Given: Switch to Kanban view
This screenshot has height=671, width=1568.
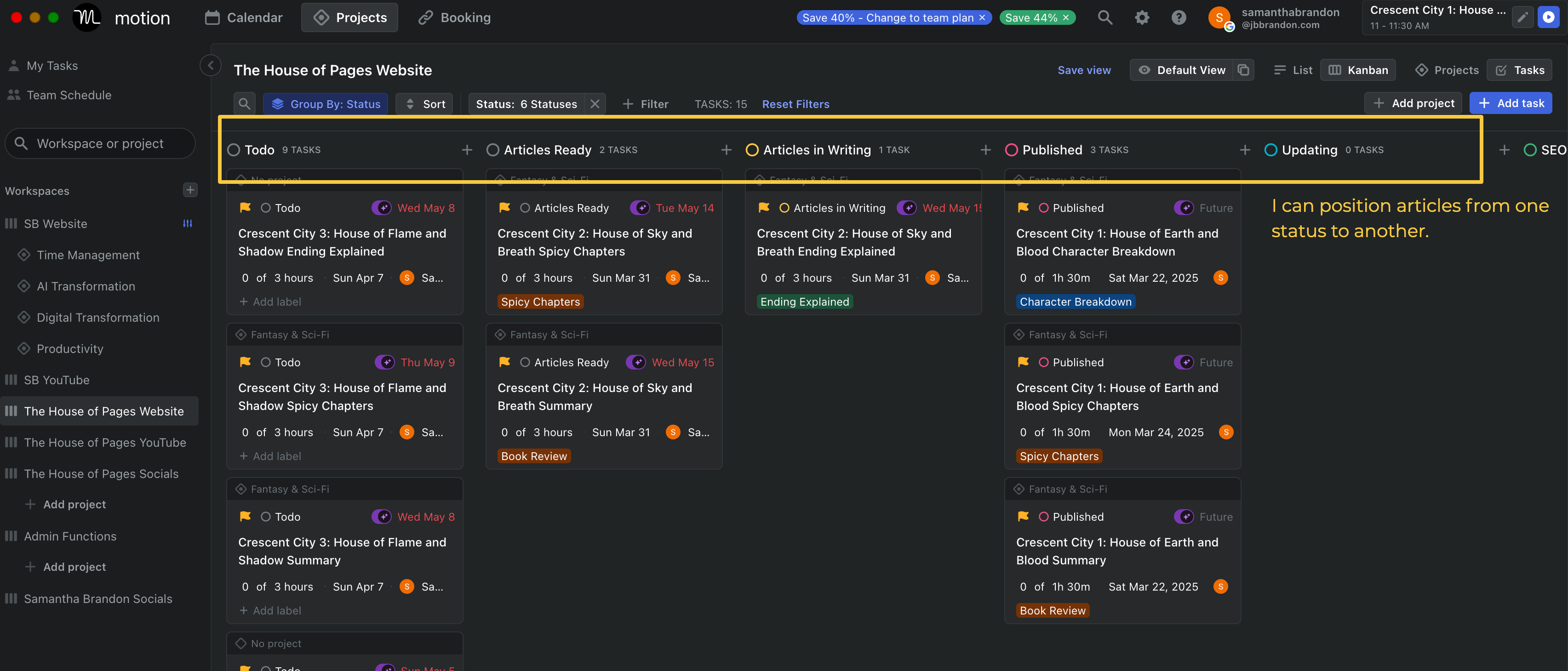Looking at the screenshot, I should 1358,70.
